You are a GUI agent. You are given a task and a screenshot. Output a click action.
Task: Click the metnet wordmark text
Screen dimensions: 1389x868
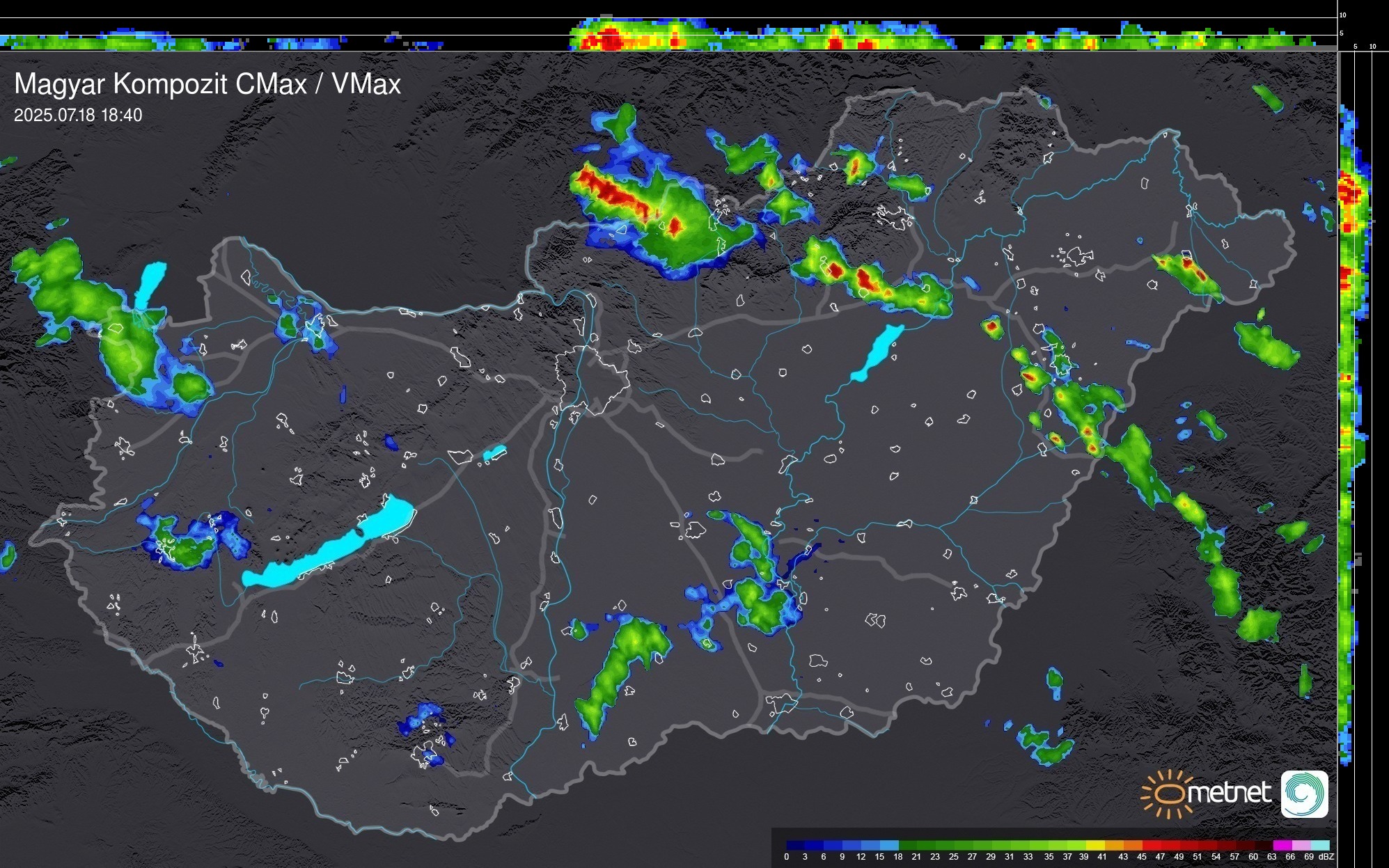[x=1228, y=793]
